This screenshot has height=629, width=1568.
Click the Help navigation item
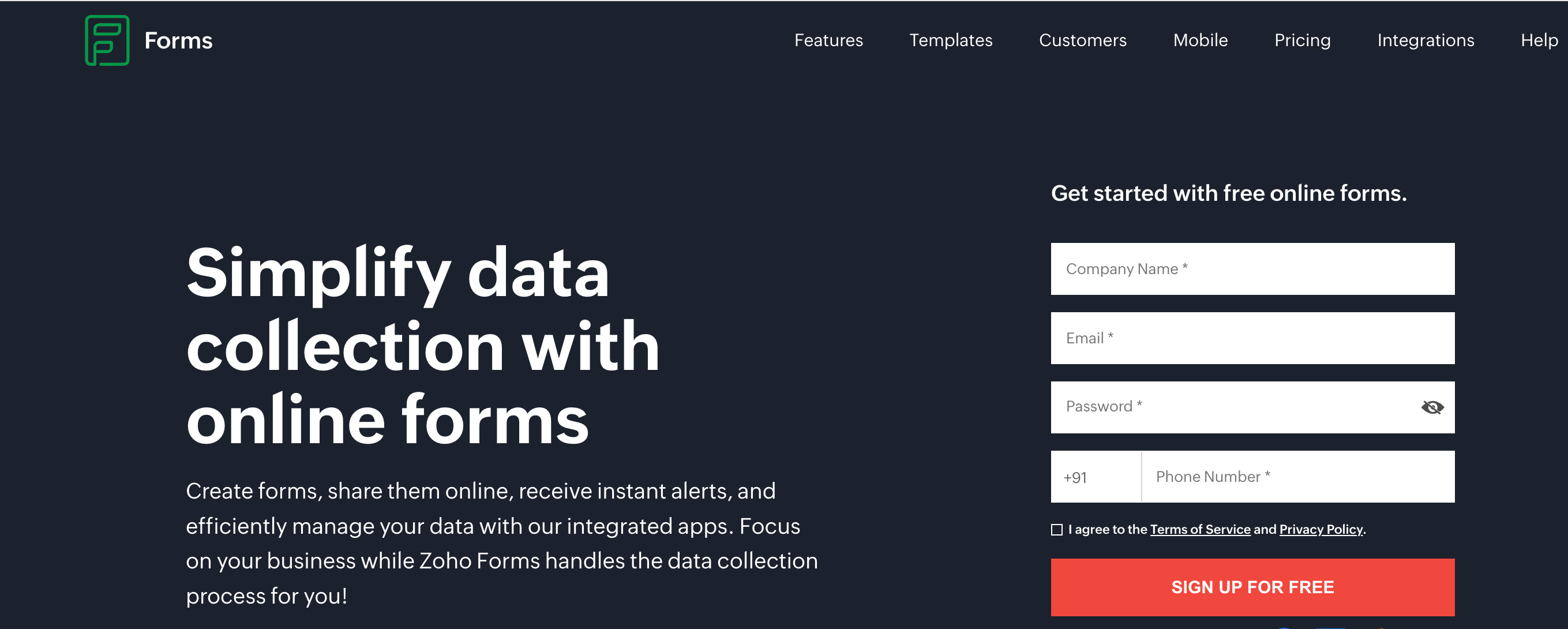(1542, 40)
